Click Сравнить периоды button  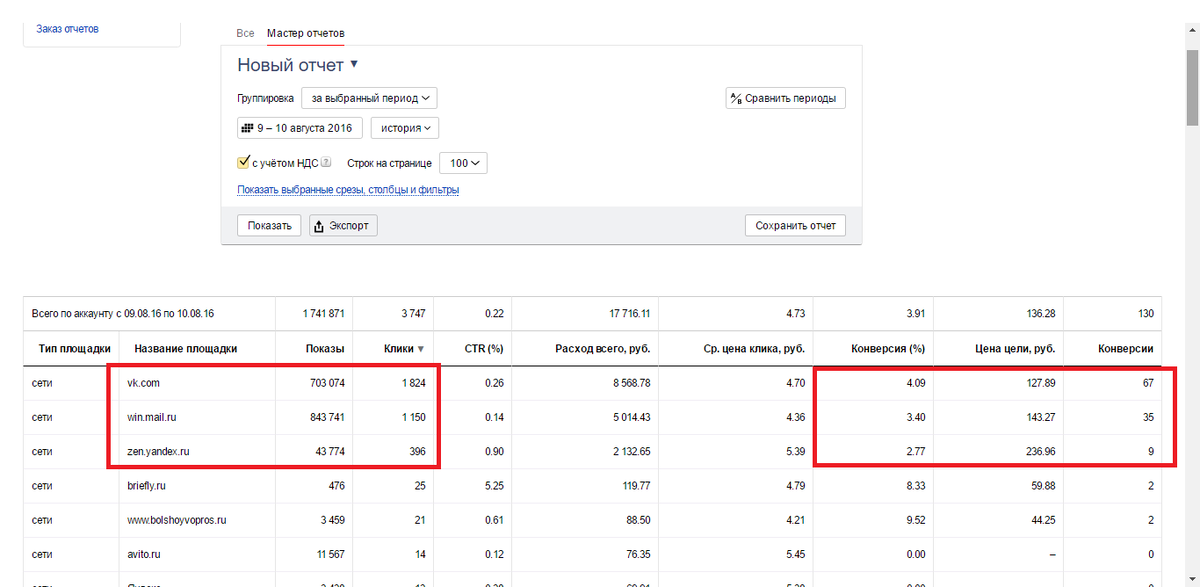[x=785, y=98]
